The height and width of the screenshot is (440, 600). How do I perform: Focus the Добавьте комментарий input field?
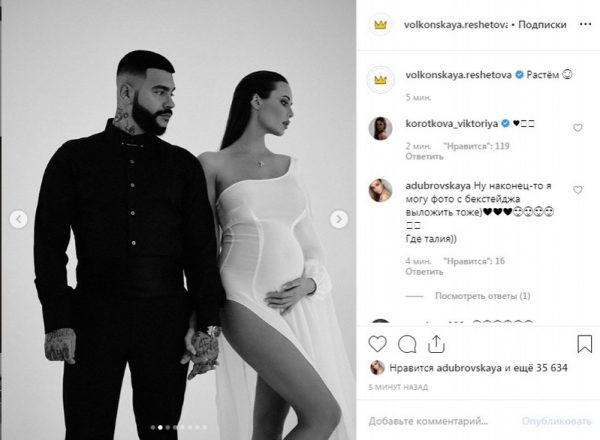pyautogui.click(x=442, y=421)
